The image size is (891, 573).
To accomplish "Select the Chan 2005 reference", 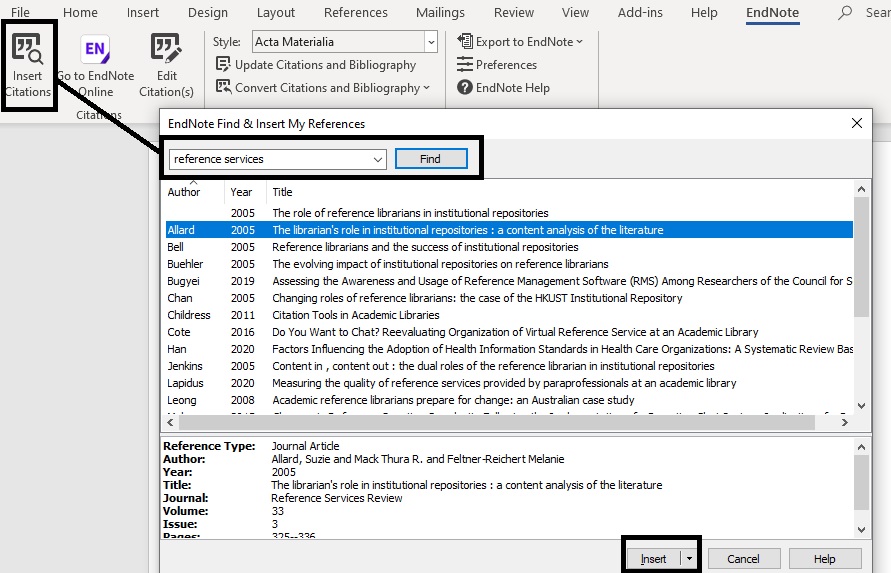I will 509,298.
